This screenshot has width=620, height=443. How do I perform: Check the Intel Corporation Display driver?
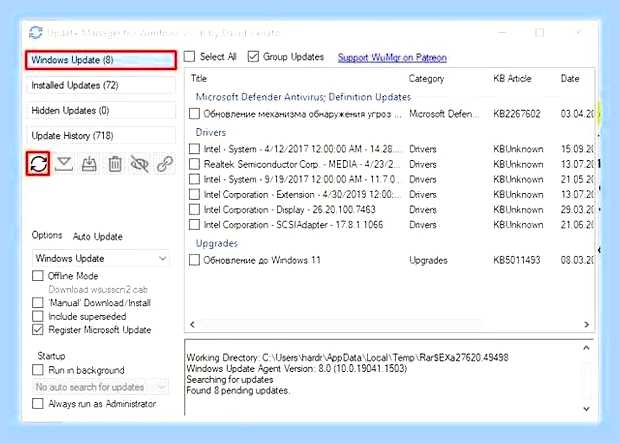[x=194, y=210]
